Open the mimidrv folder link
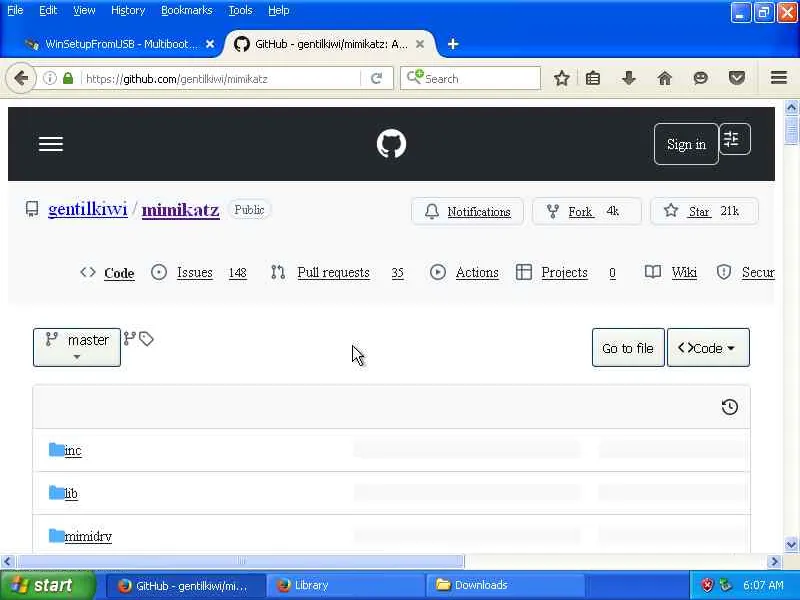Image resolution: width=800 pixels, height=600 pixels. pyautogui.click(x=88, y=536)
